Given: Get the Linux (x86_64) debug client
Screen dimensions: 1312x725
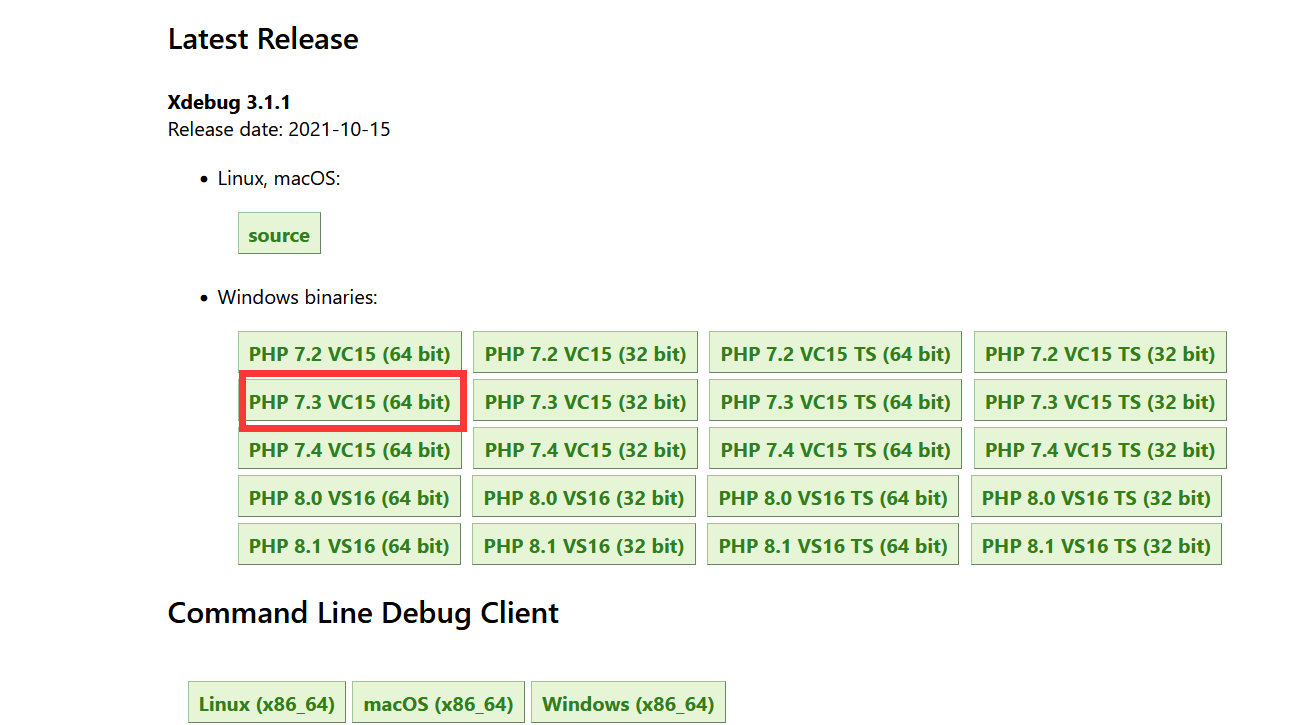Looking at the screenshot, I should 267,703.
